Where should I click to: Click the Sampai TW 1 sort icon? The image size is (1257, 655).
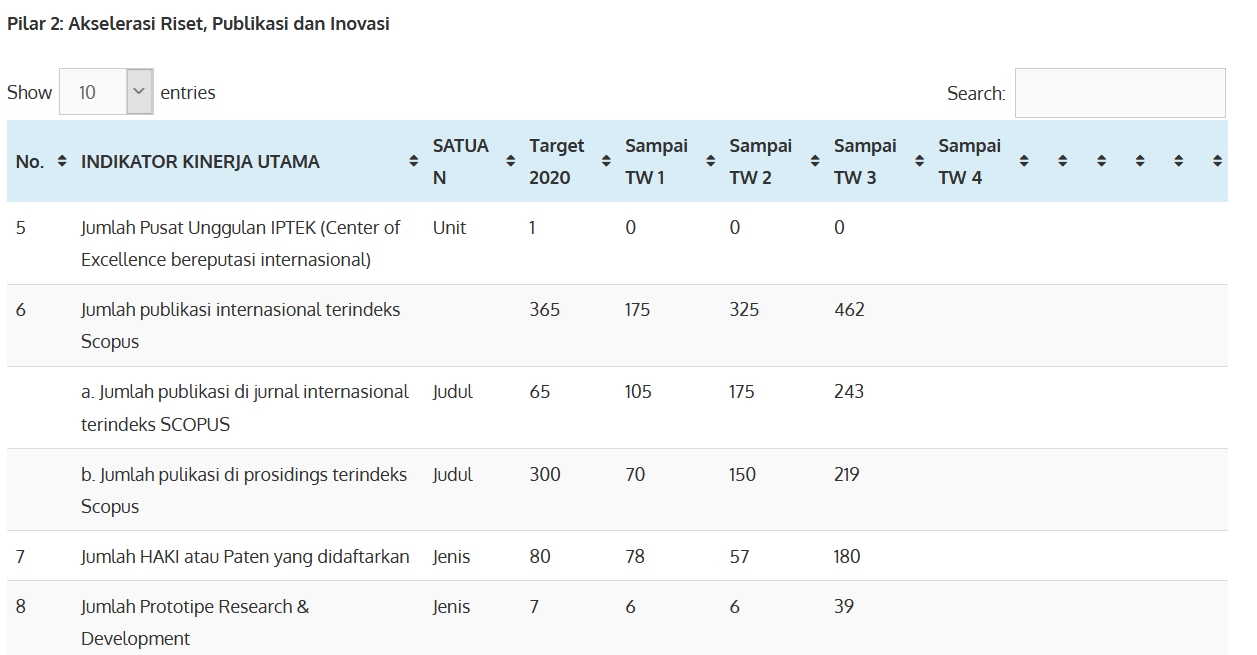[x=710, y=161]
